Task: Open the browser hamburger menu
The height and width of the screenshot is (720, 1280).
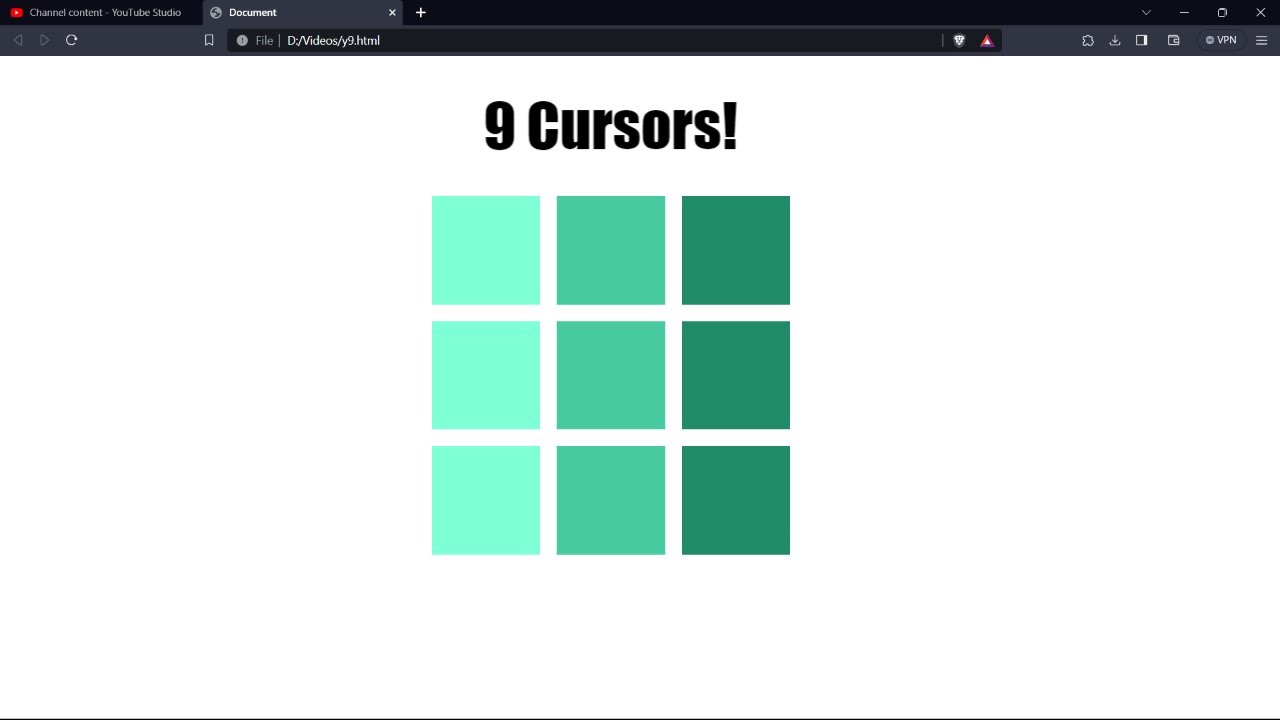Action: (1261, 40)
